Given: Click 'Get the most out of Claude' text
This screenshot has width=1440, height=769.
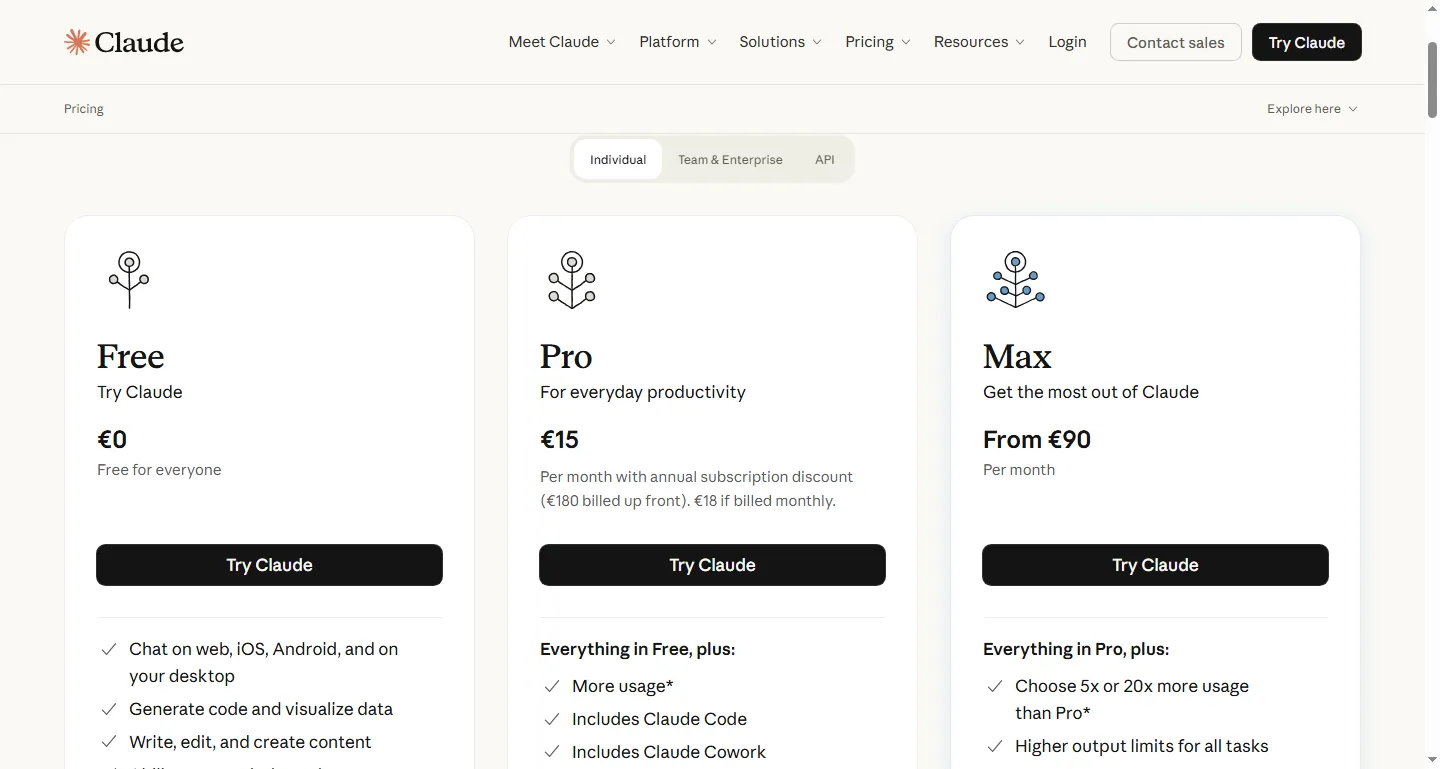Looking at the screenshot, I should click(1091, 392).
